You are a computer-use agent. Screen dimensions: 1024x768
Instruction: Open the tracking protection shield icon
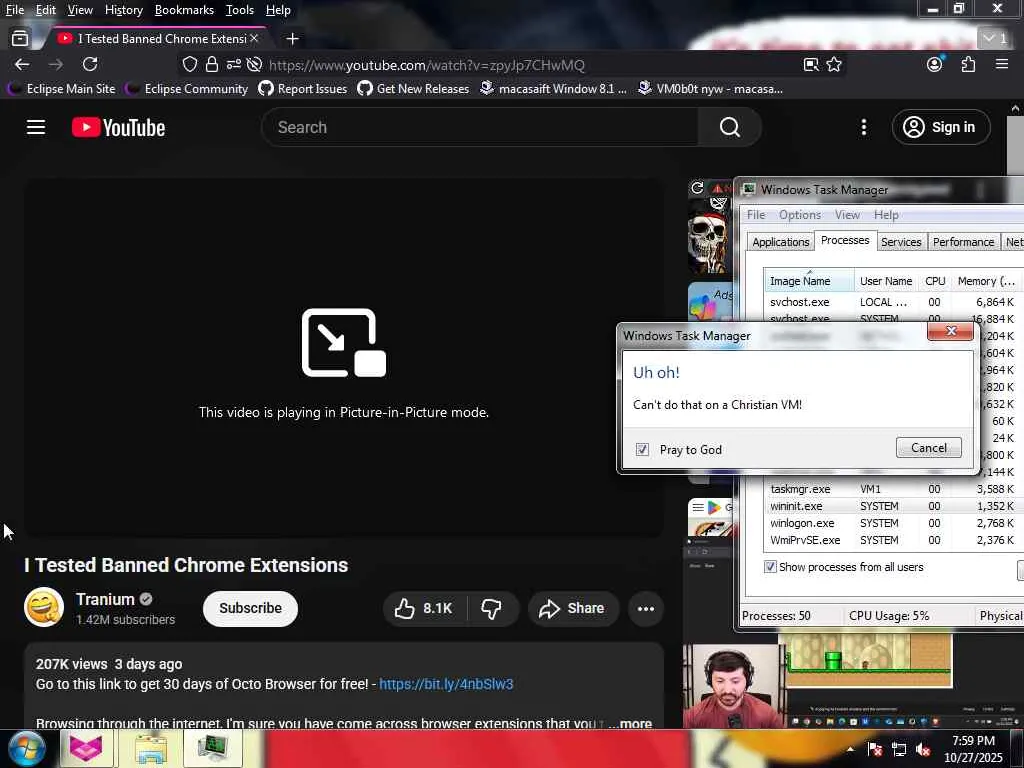coord(189,64)
